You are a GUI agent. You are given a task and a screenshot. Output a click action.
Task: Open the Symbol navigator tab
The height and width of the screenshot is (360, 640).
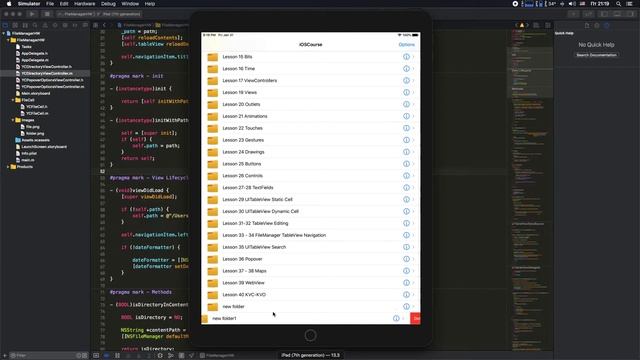click(25, 25)
